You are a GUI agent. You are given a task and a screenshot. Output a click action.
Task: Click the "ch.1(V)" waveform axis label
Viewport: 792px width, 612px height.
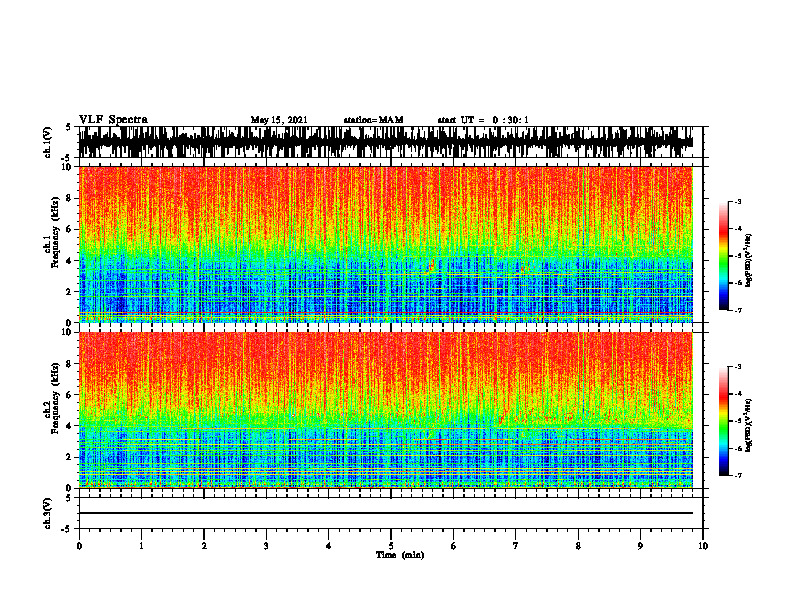pyautogui.click(x=48, y=142)
